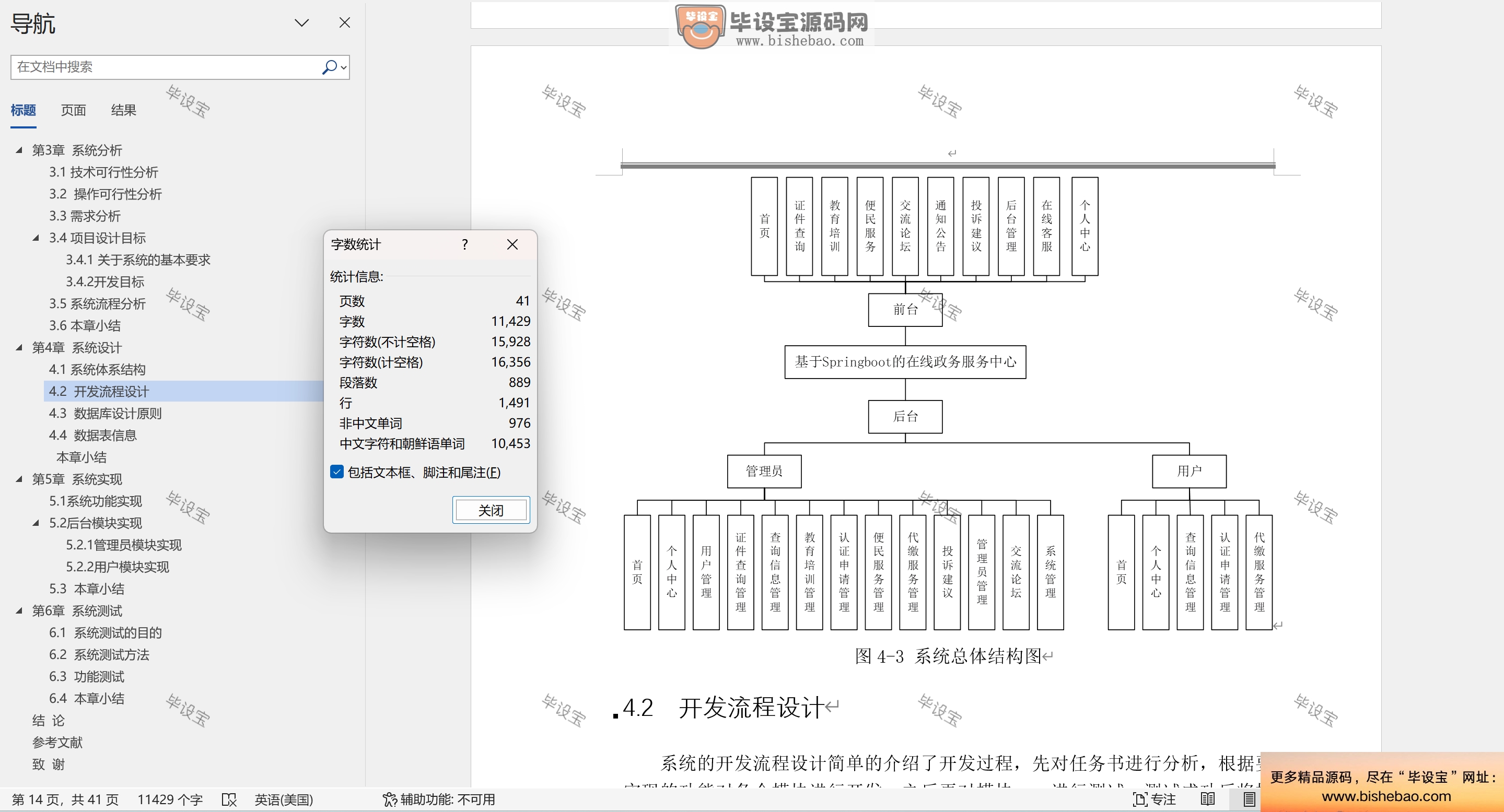The width and height of the screenshot is (1504, 812).
Task: Go to 3.1 技术可行性分析 heading
Action: 103,172
